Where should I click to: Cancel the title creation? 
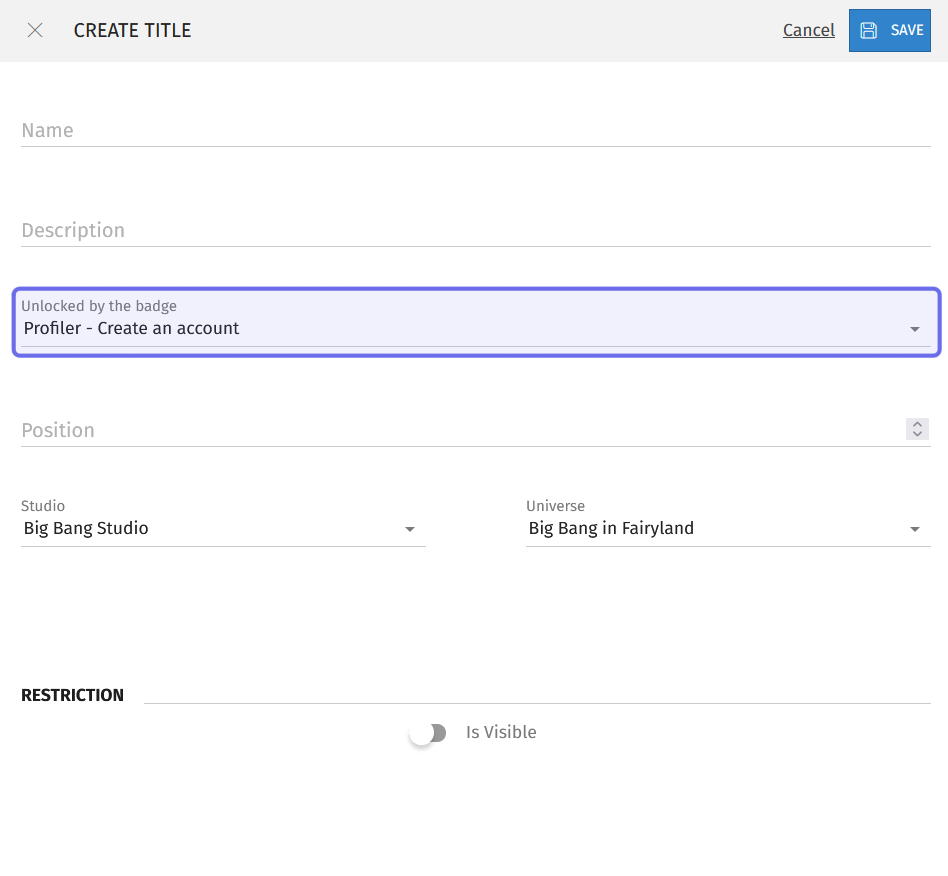[x=808, y=30]
